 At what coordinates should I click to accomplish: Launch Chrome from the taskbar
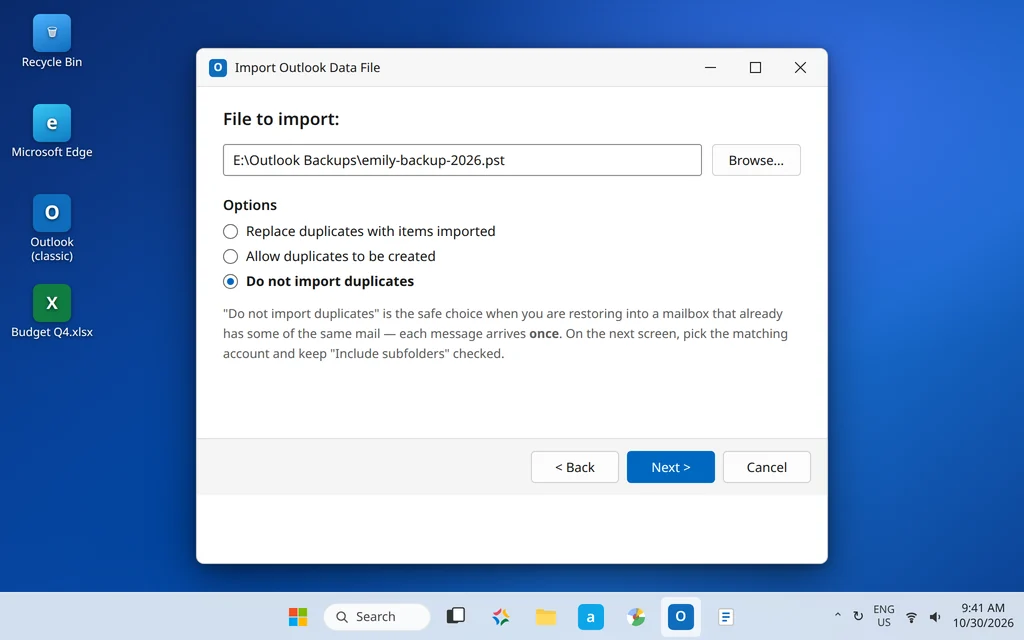pyautogui.click(x=635, y=616)
